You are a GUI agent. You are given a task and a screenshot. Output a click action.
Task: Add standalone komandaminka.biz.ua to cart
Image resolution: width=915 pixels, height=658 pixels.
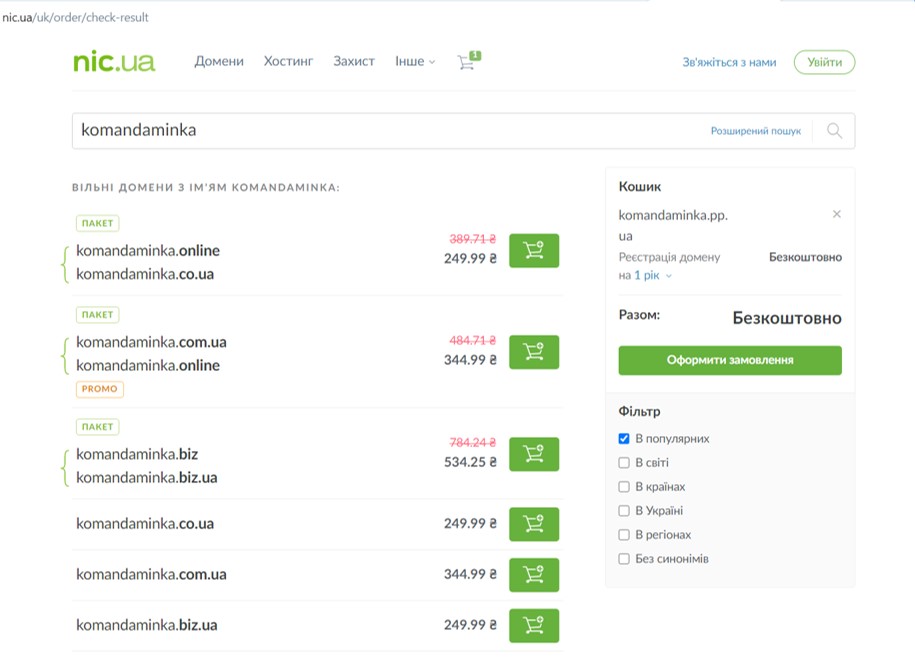(534, 626)
